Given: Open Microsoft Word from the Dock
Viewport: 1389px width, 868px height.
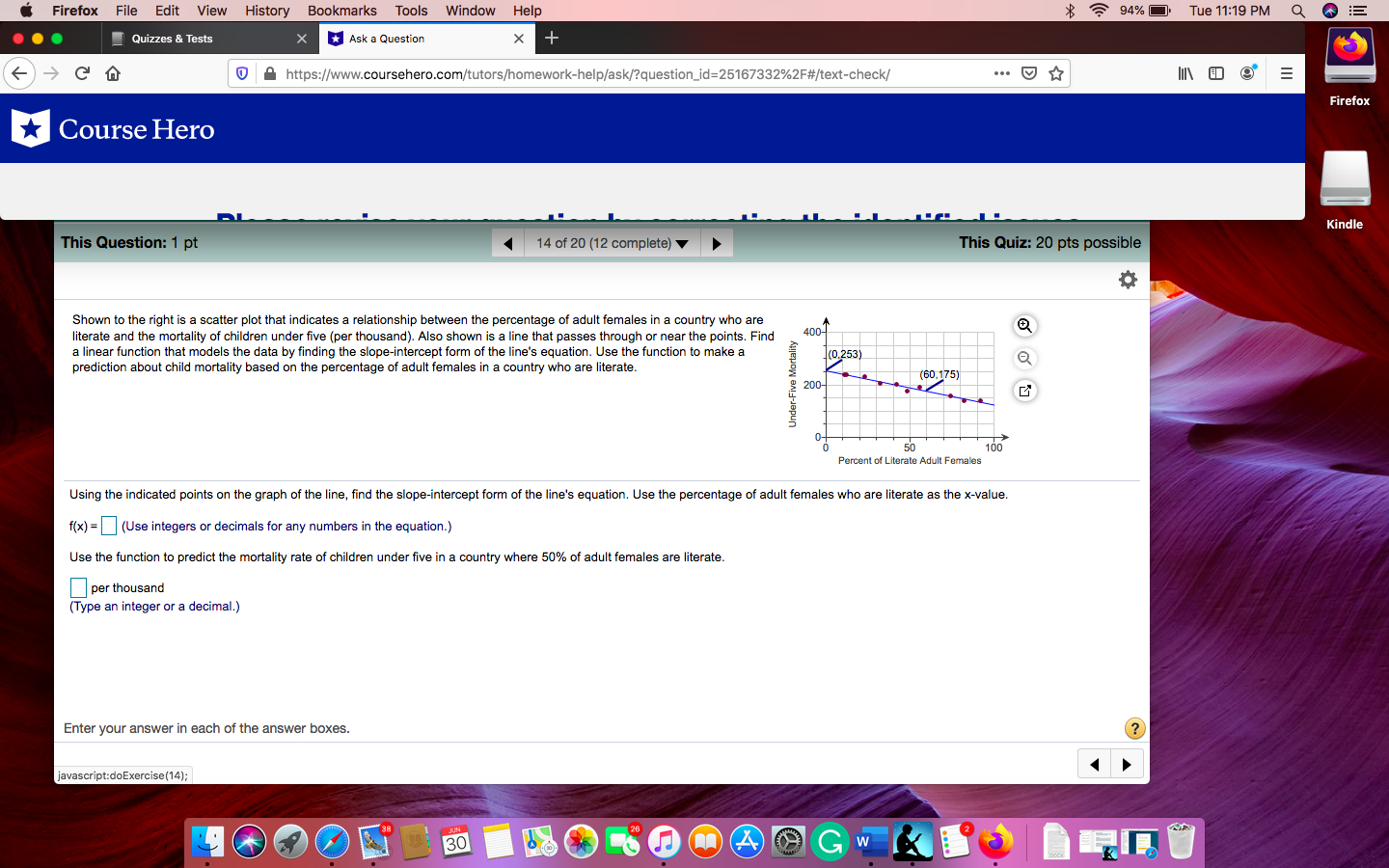Looking at the screenshot, I should click(x=871, y=842).
